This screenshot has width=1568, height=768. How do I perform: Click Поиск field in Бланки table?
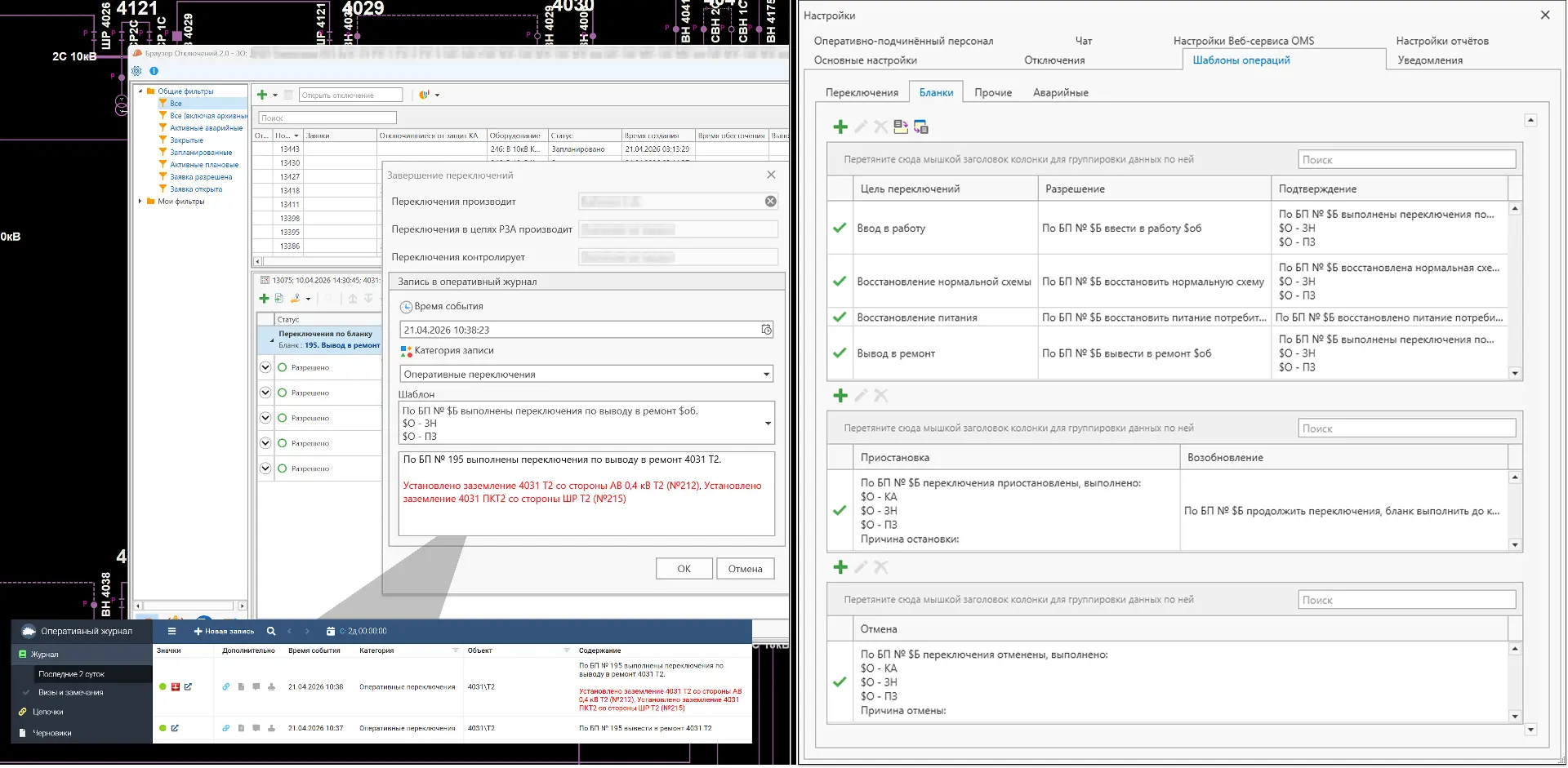(x=1406, y=159)
